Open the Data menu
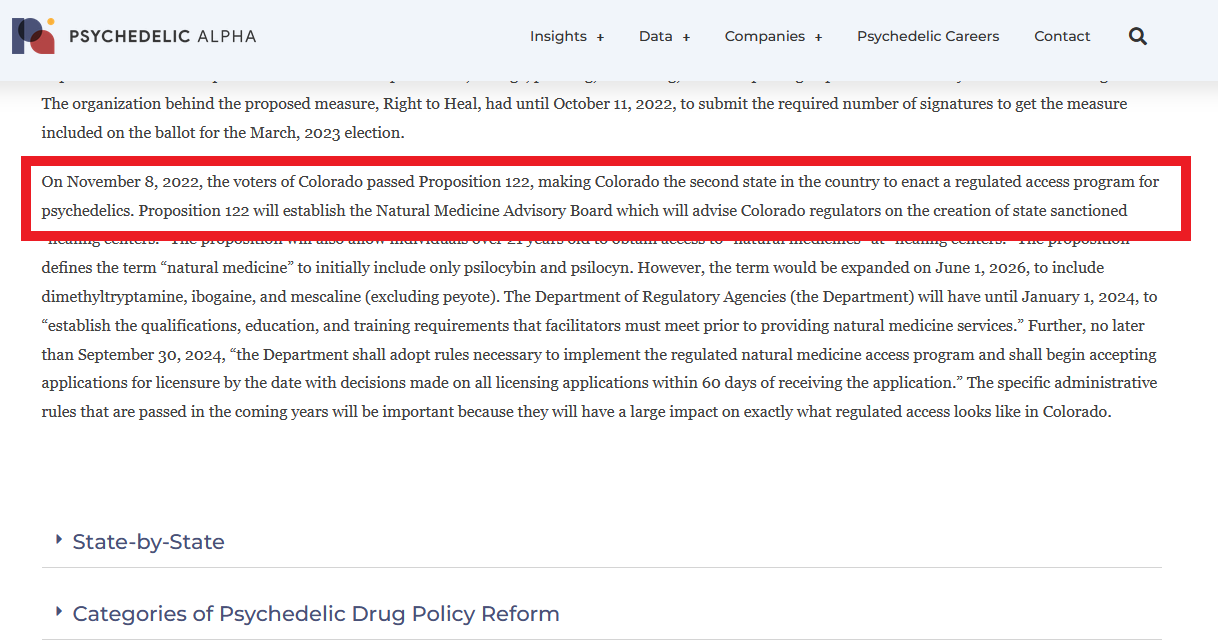This screenshot has width=1218, height=643. click(x=655, y=36)
